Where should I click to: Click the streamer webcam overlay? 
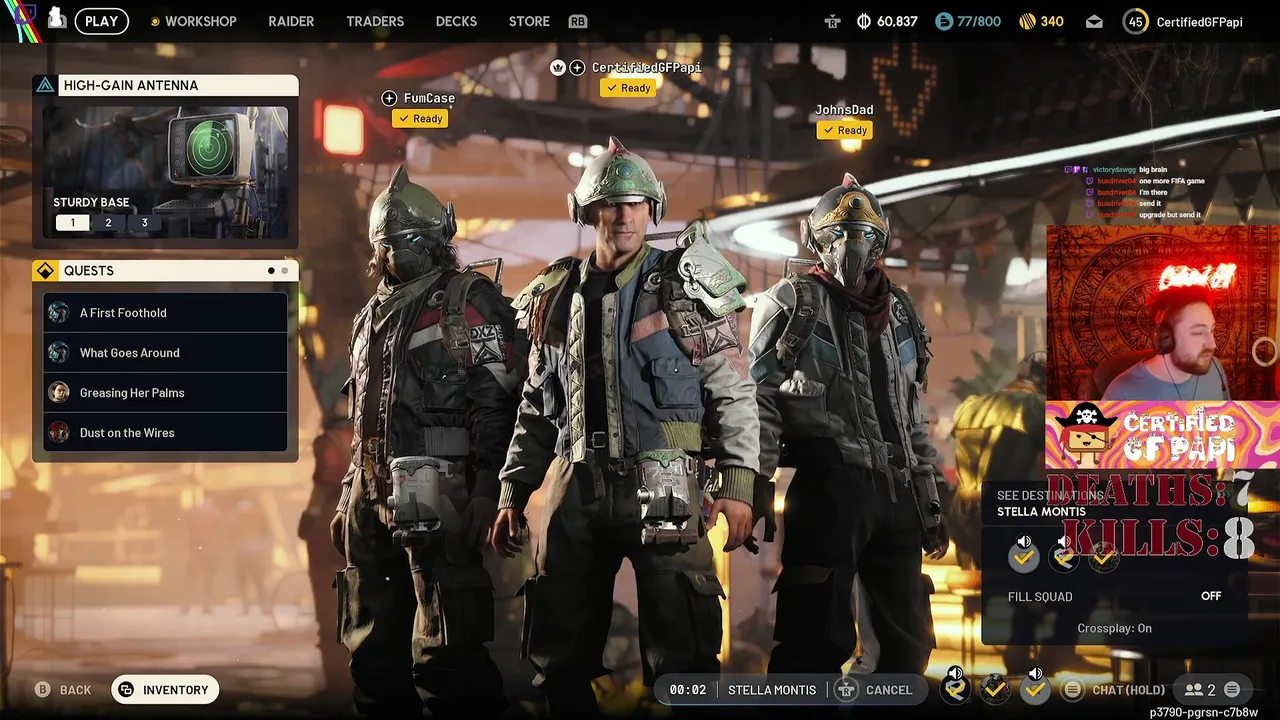click(x=1162, y=313)
